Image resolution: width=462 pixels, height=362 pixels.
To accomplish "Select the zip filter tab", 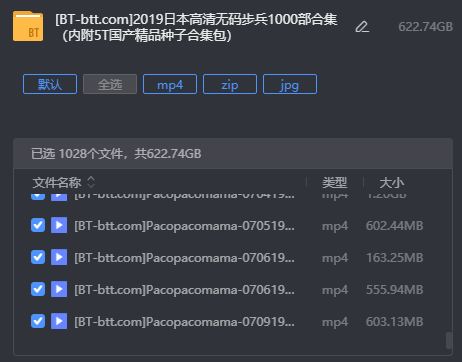I will 230,84.
